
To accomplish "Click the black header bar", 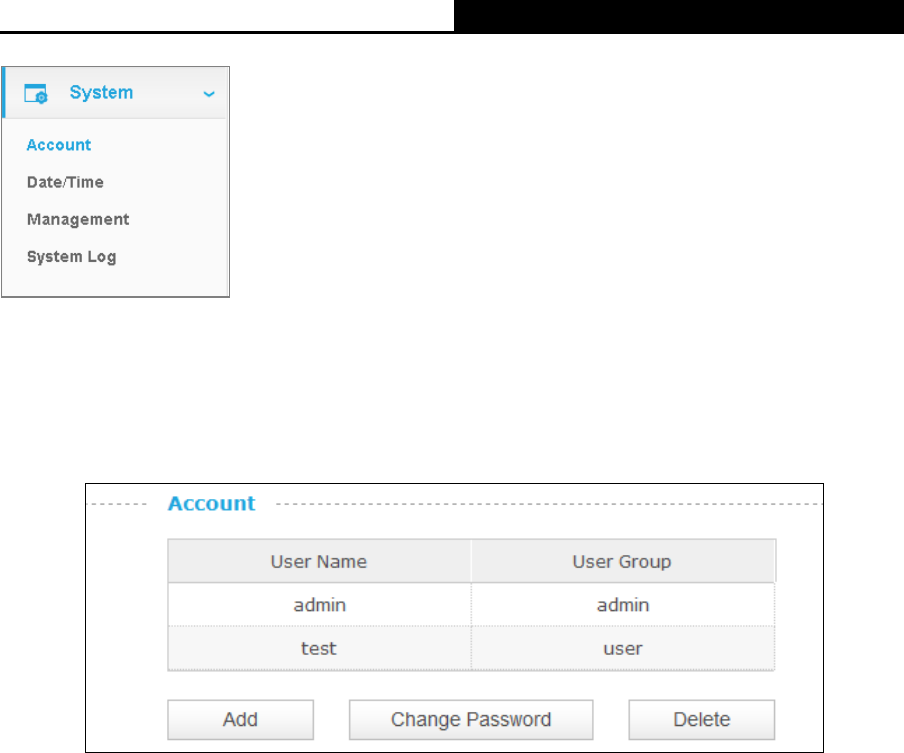I will (x=679, y=16).
